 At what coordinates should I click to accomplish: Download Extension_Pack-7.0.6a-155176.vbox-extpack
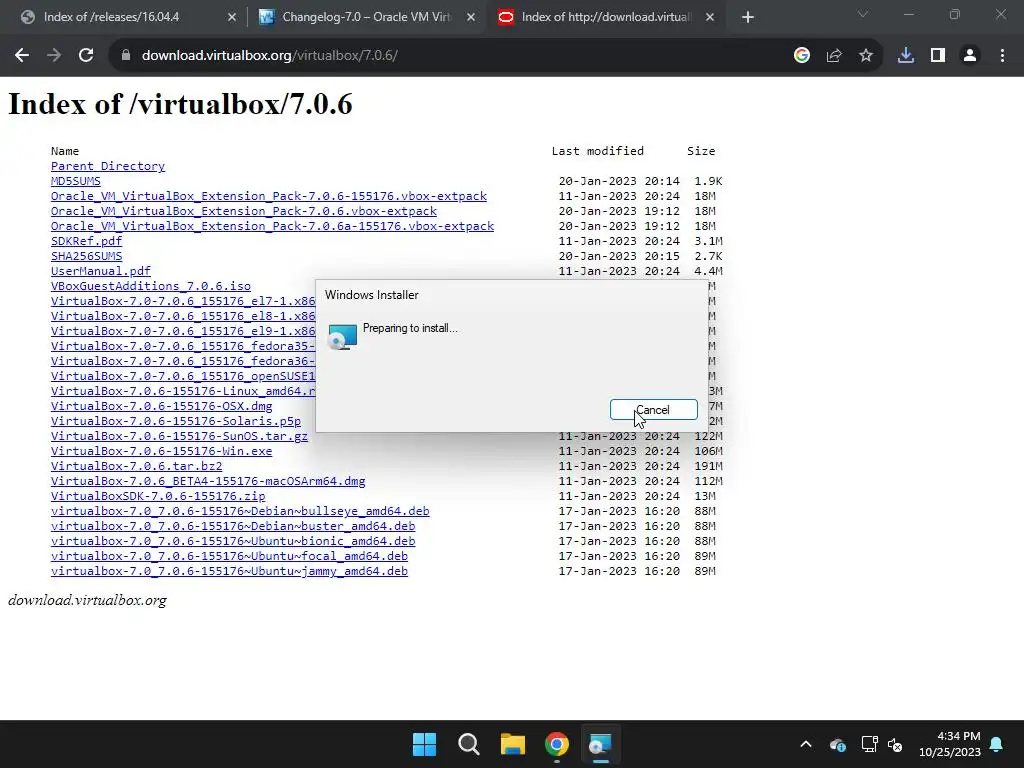click(x=272, y=226)
